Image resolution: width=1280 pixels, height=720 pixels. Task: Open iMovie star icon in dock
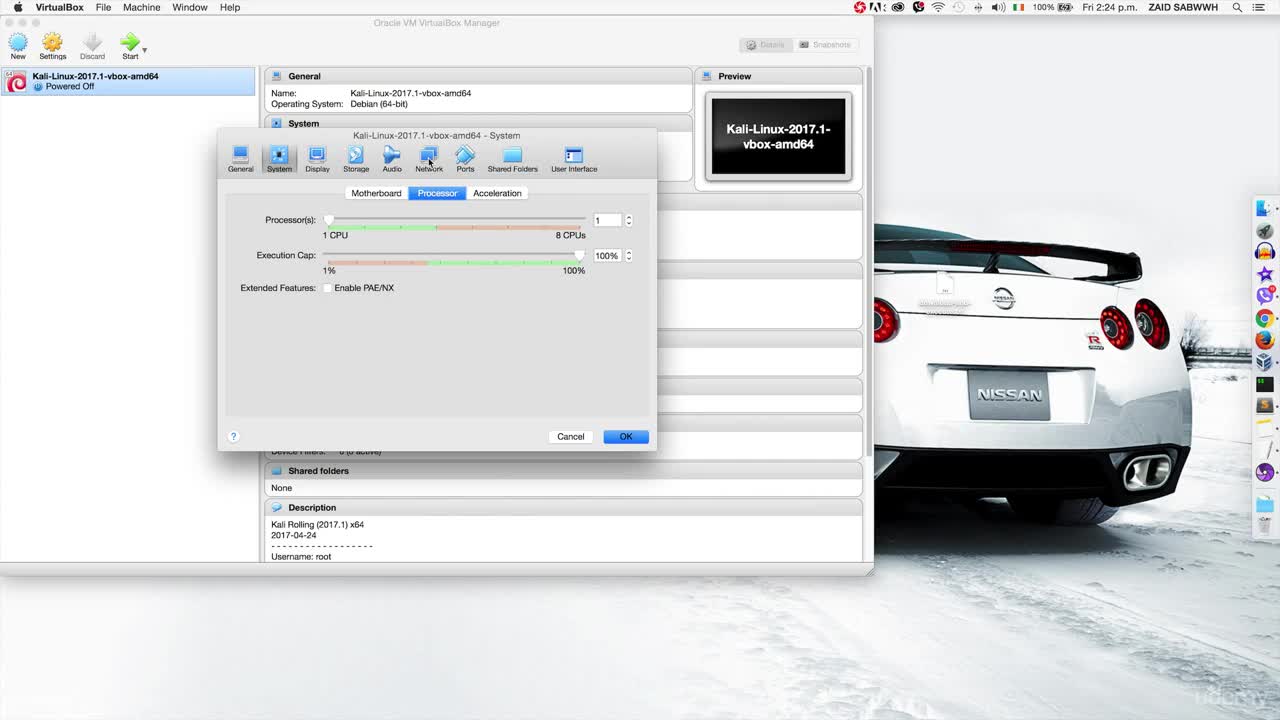coord(1265,274)
